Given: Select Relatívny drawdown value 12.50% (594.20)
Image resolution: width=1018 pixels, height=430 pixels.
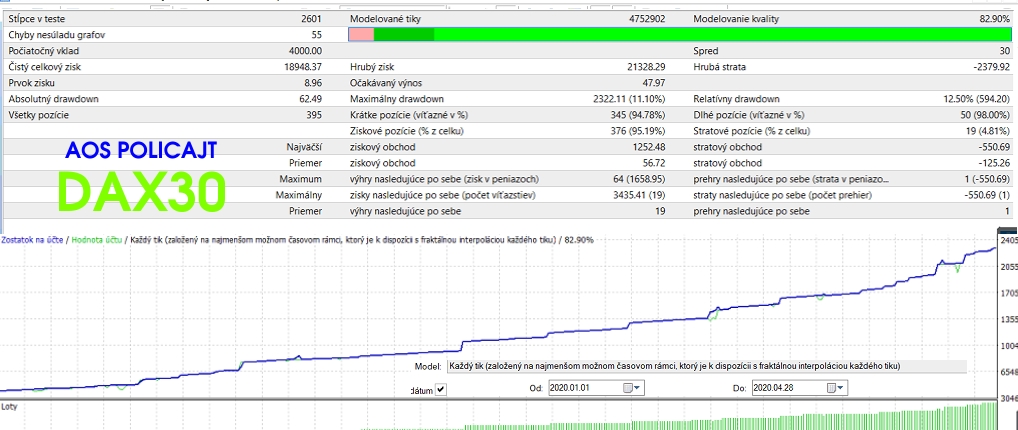Looking at the screenshot, I should click(x=976, y=99).
